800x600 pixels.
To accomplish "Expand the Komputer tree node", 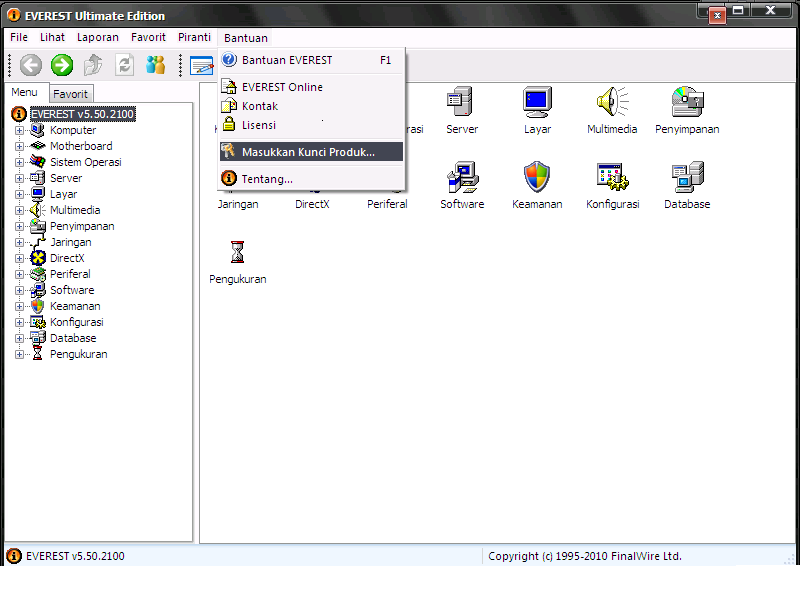I will 19,130.
